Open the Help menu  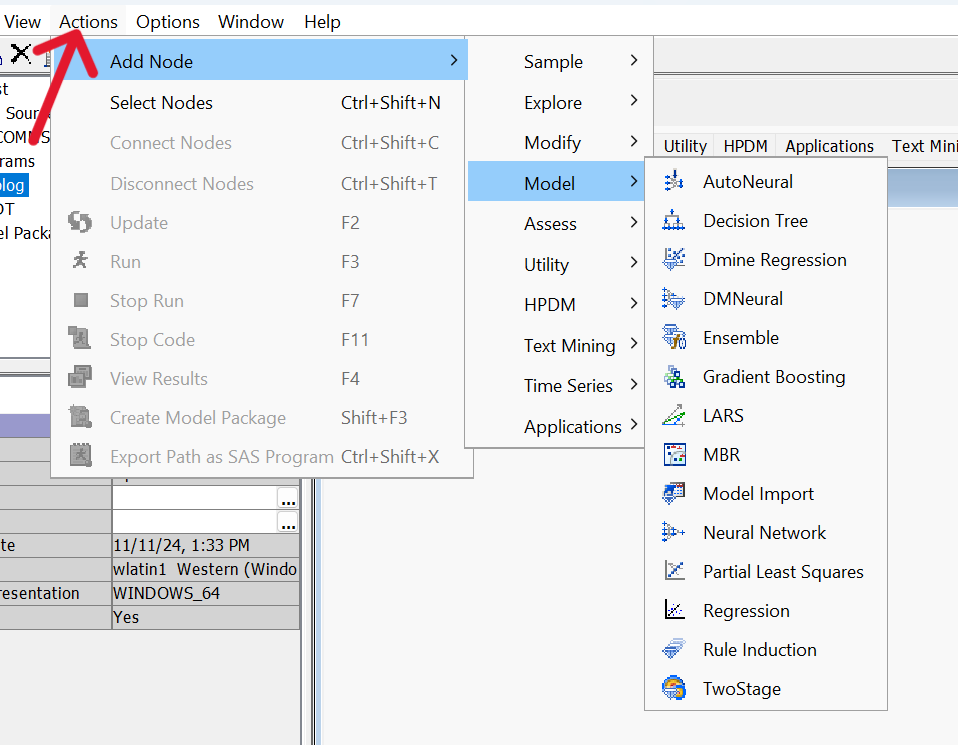(x=322, y=22)
